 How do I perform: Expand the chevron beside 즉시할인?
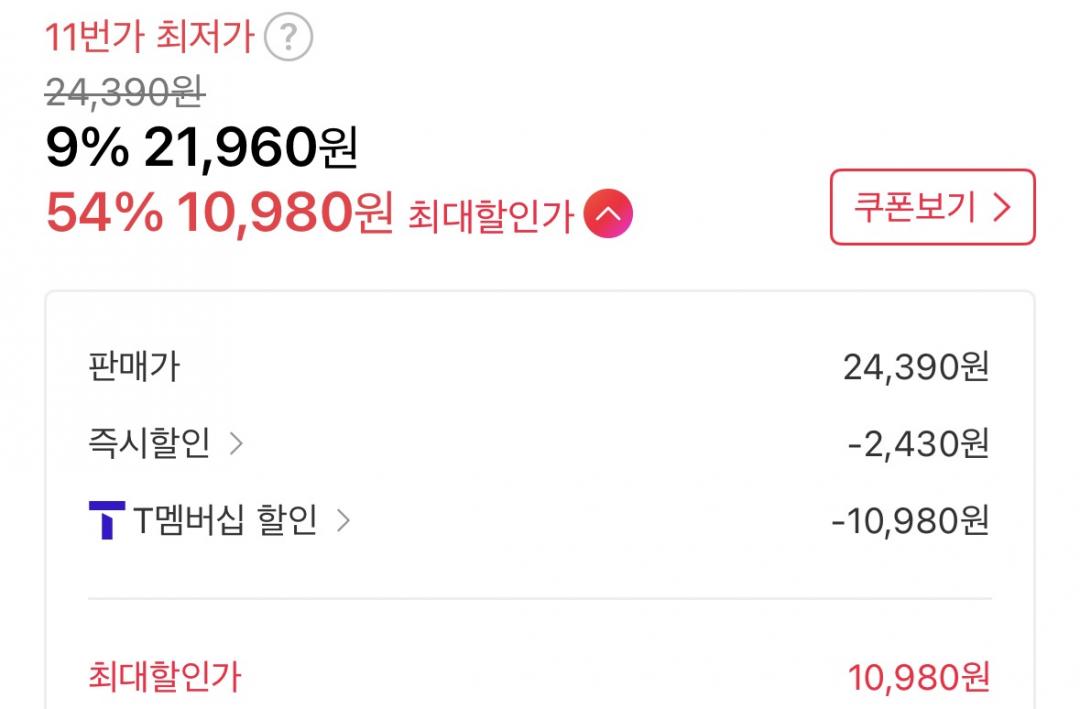point(236,443)
